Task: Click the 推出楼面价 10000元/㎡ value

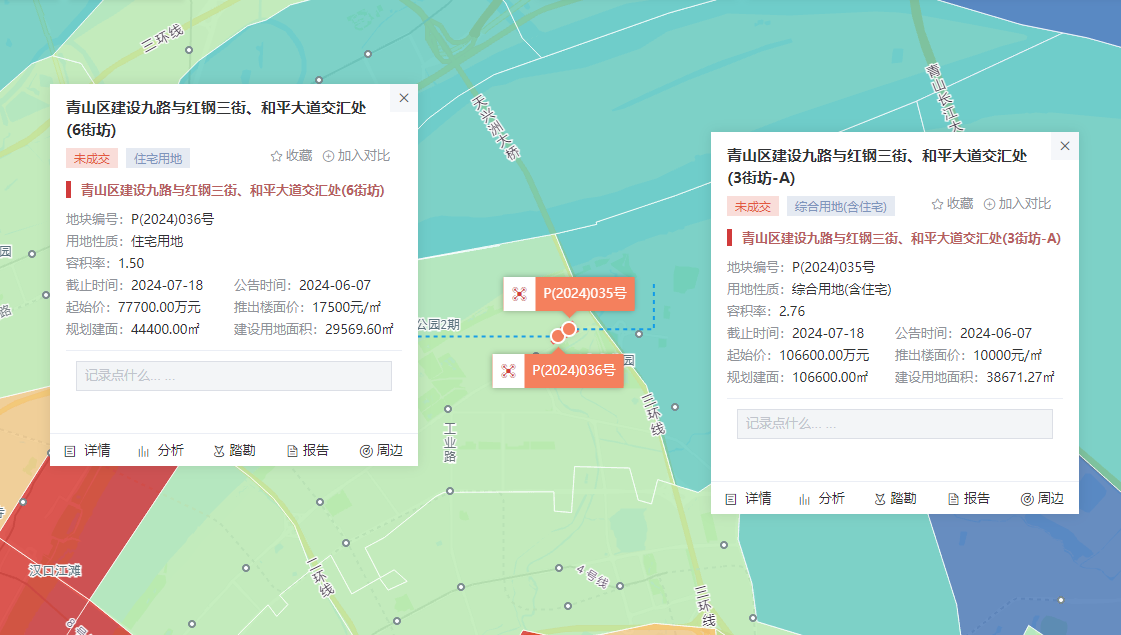Action: click(x=1008, y=355)
